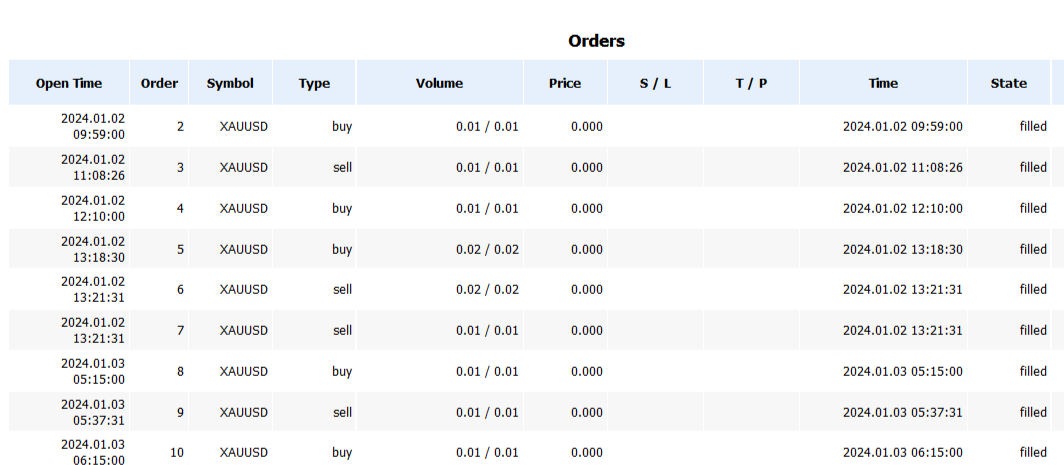This screenshot has height=465, width=1064.
Task: Click the Orders table title
Action: [596, 41]
